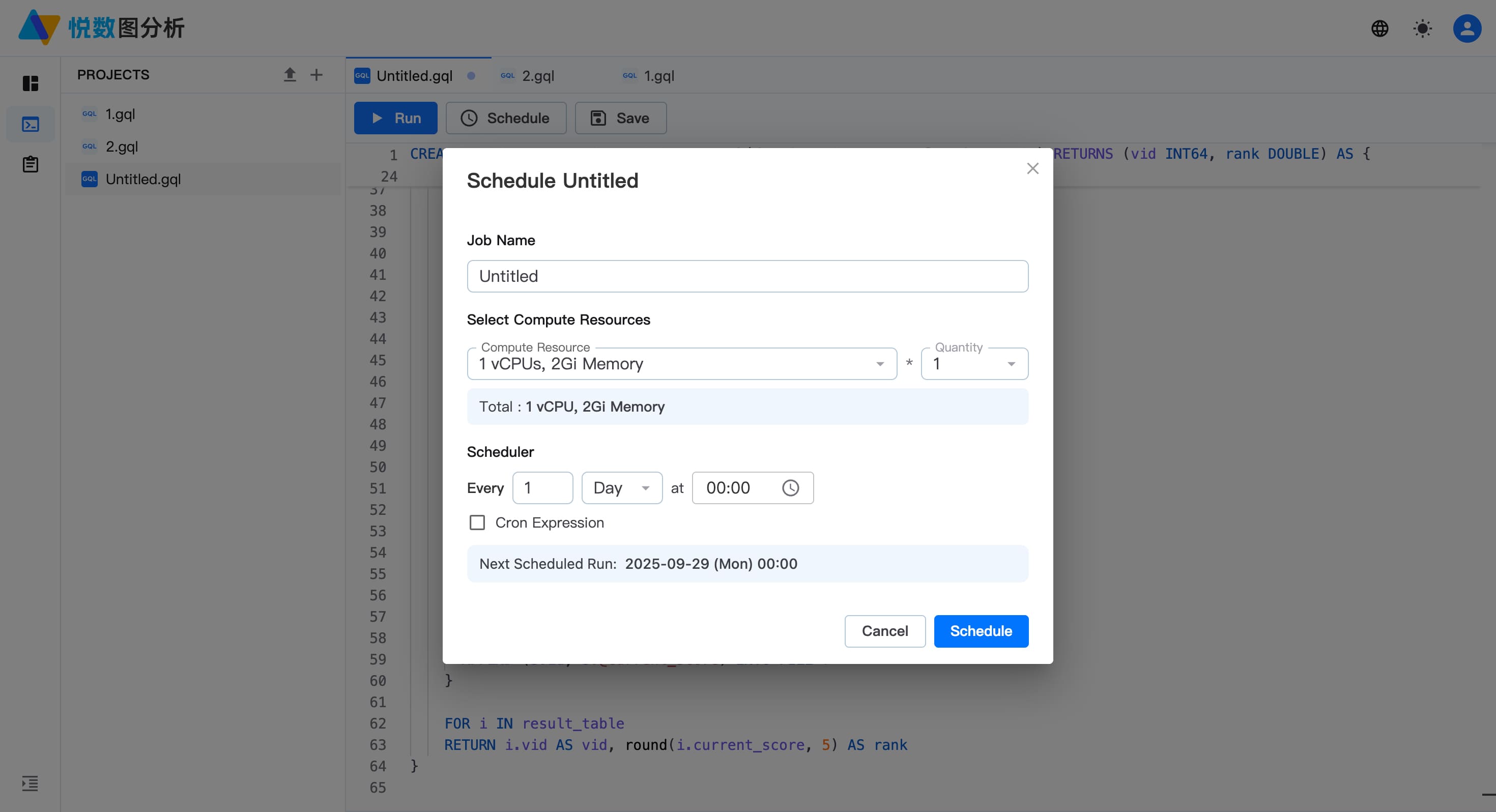The width and height of the screenshot is (1496, 812).
Task: Open the time picker clock icon
Action: point(790,488)
